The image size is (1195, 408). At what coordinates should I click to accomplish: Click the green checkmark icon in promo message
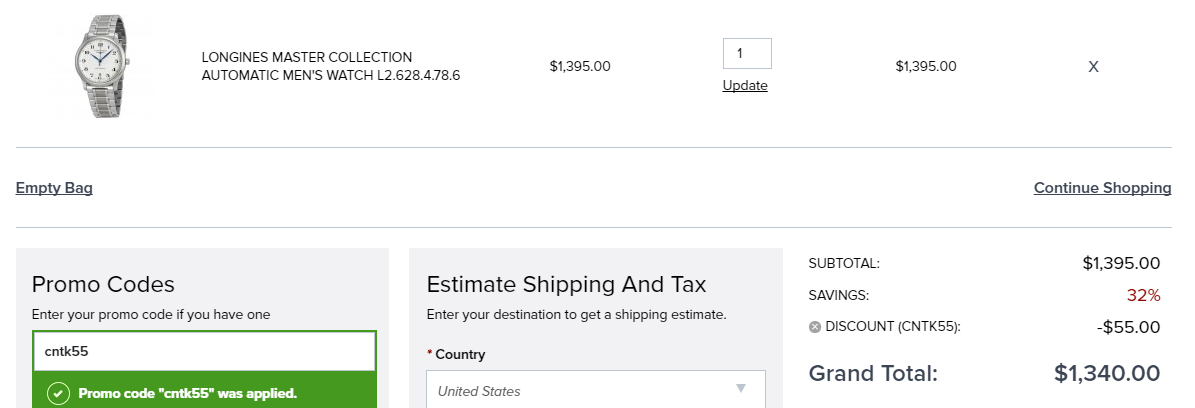pos(59,394)
